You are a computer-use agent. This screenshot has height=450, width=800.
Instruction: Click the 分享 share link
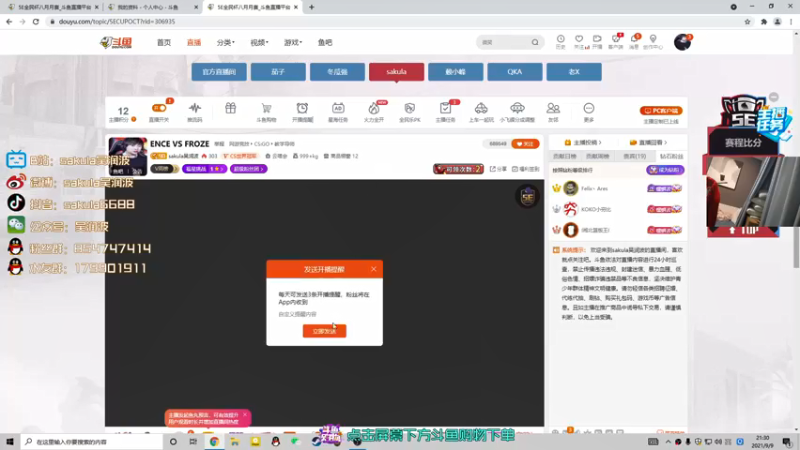pyautogui.click(x=498, y=169)
